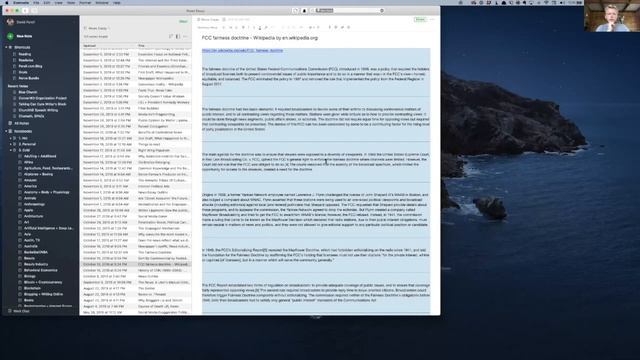Open the Perell.com Blog shortcut
Image resolution: width=640 pixels, height=360 pixels.
tap(30, 66)
